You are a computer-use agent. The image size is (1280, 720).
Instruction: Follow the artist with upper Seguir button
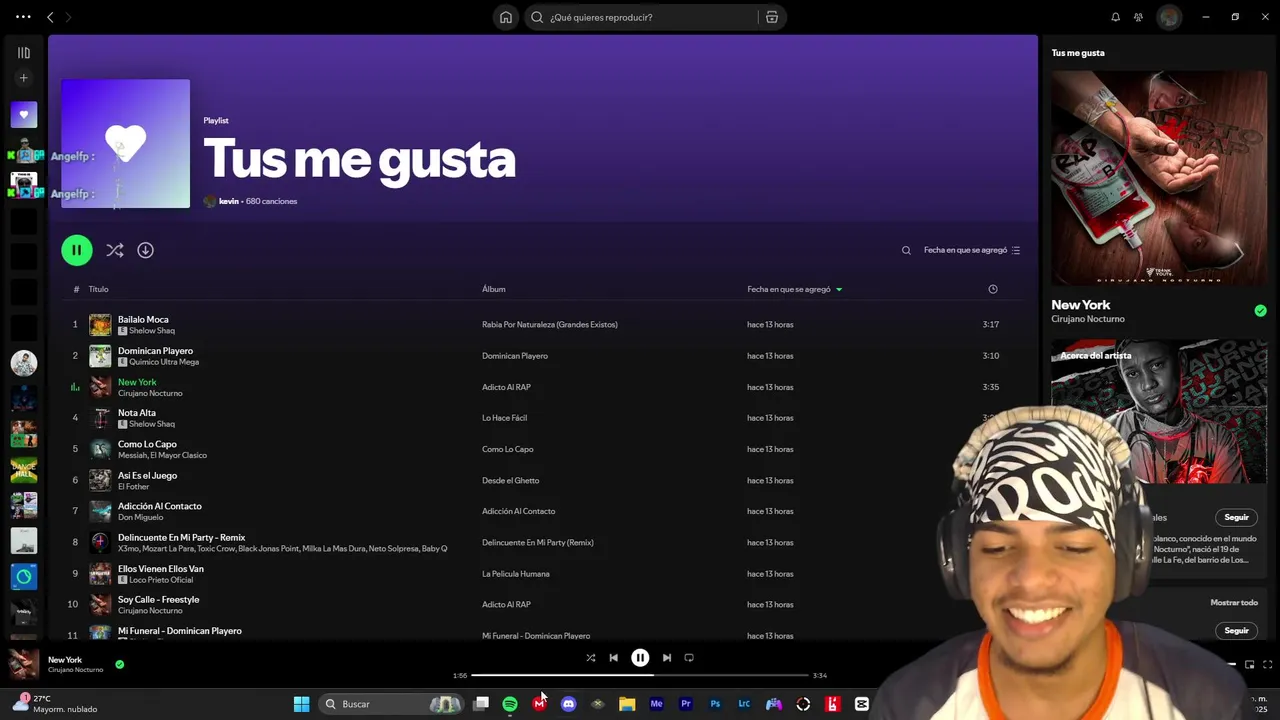point(1237,517)
